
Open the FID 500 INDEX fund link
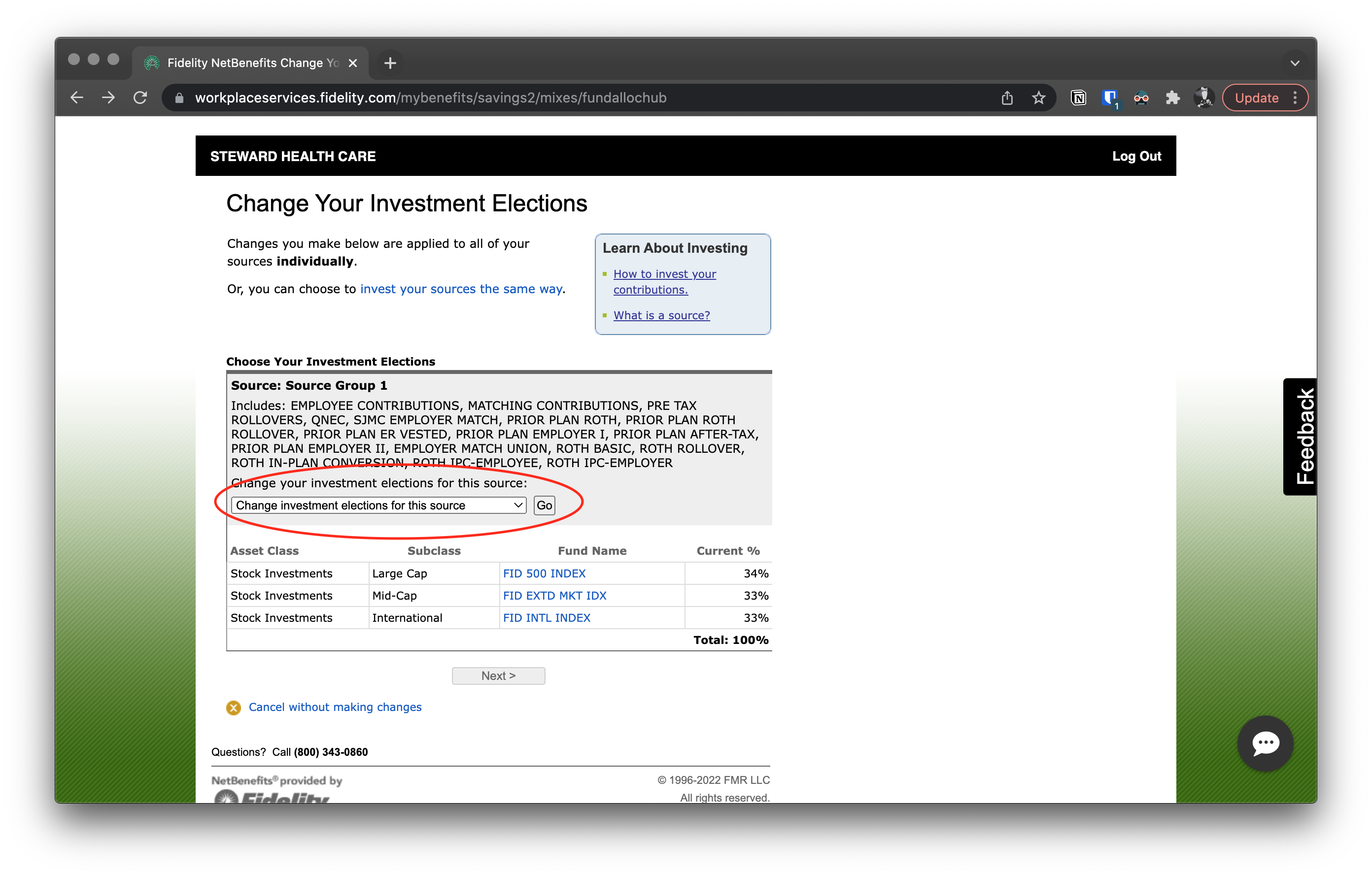[x=544, y=573]
